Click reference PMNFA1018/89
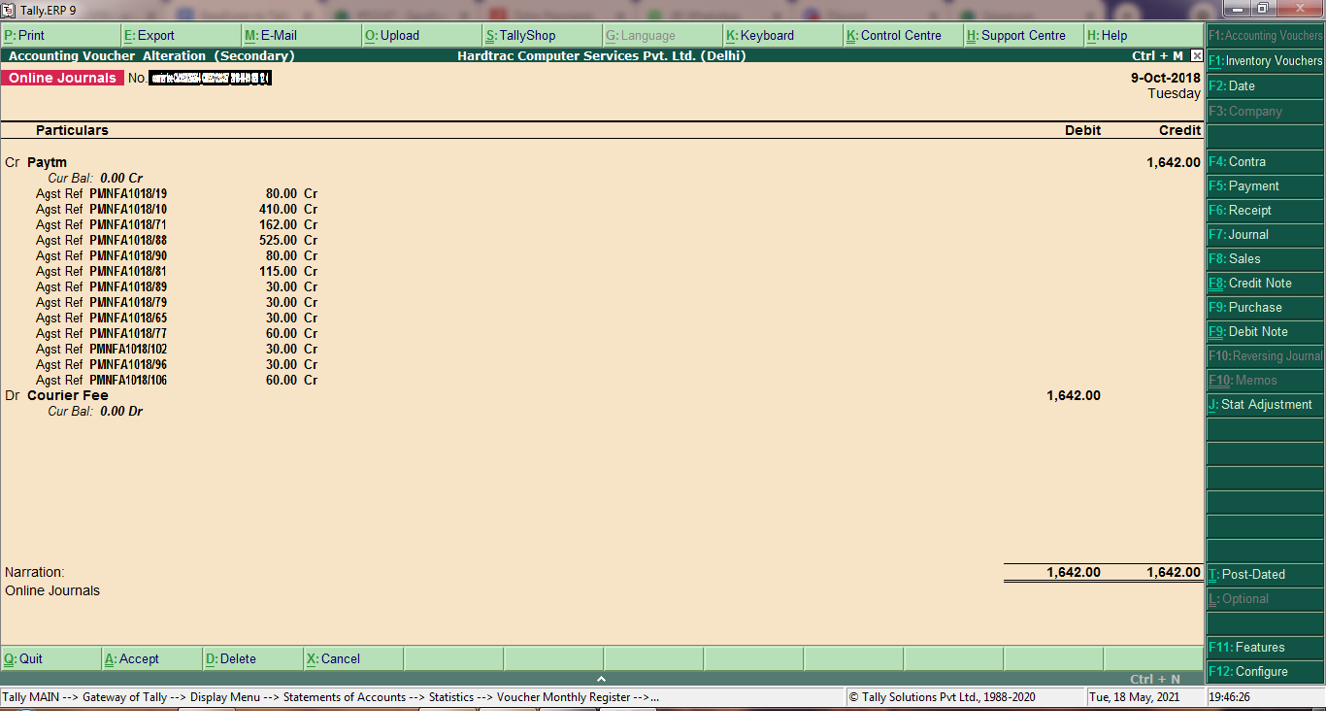Image resolution: width=1326 pixels, height=711 pixels. [x=128, y=287]
